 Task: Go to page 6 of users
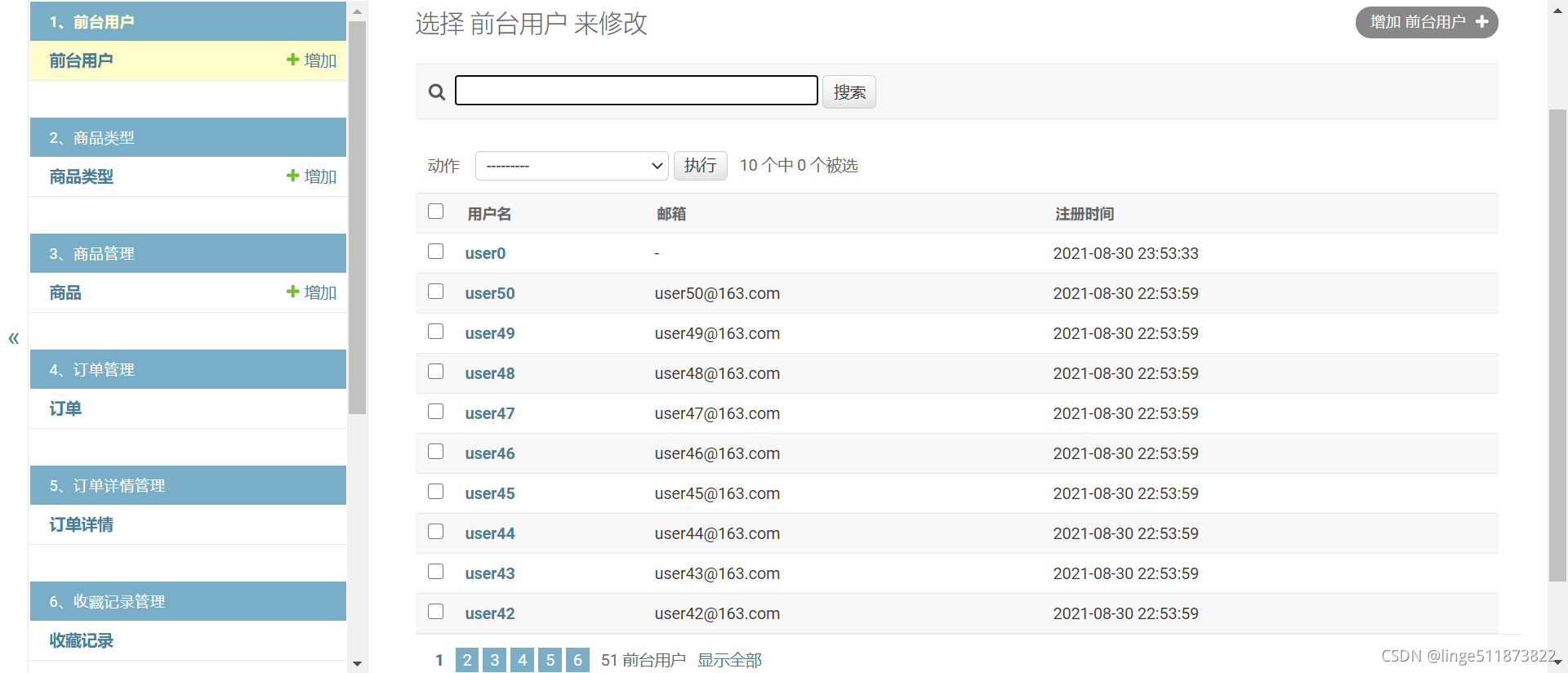click(x=577, y=660)
